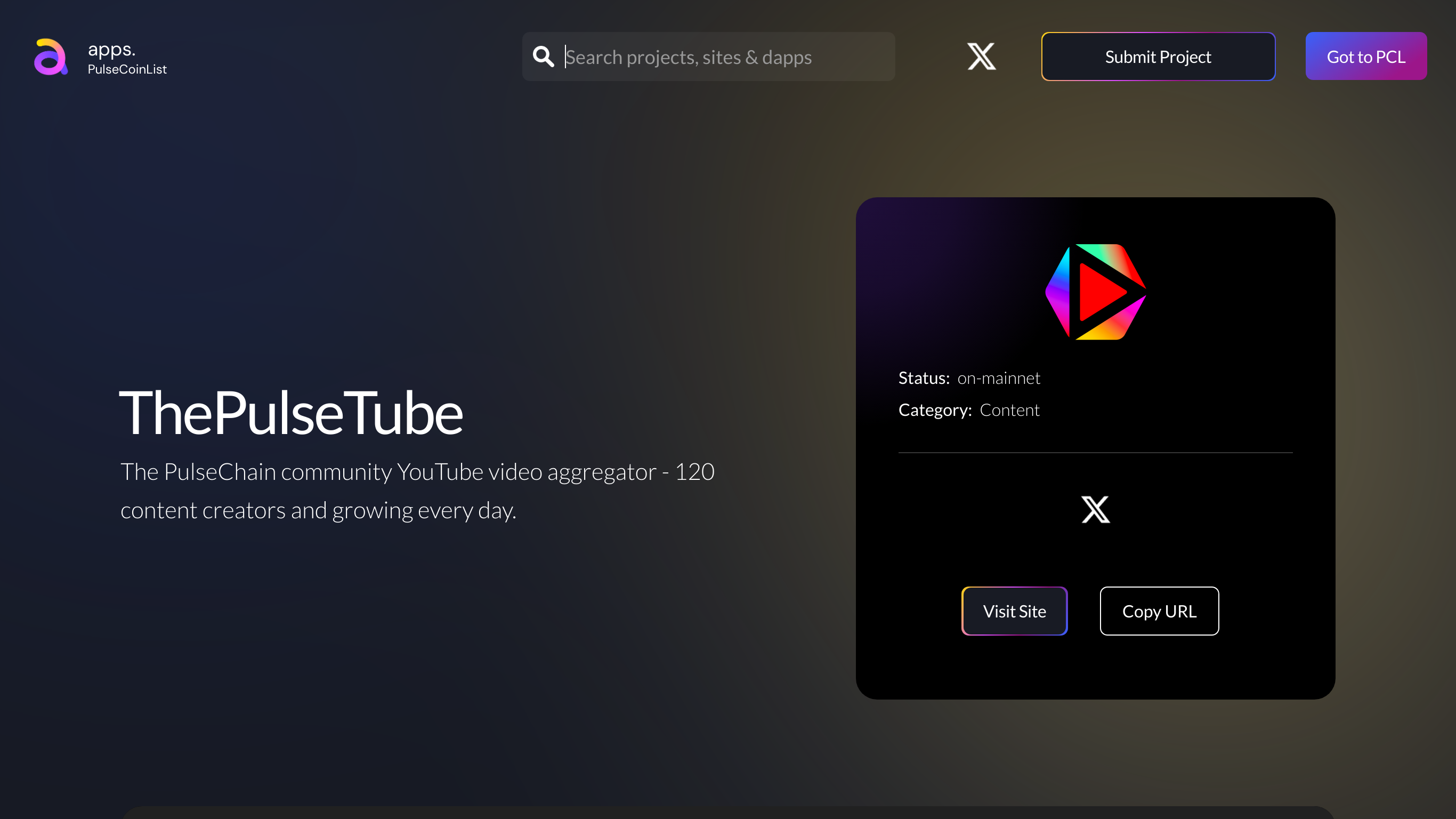Click the 'Content' category label
1456x819 pixels.
point(1010,409)
